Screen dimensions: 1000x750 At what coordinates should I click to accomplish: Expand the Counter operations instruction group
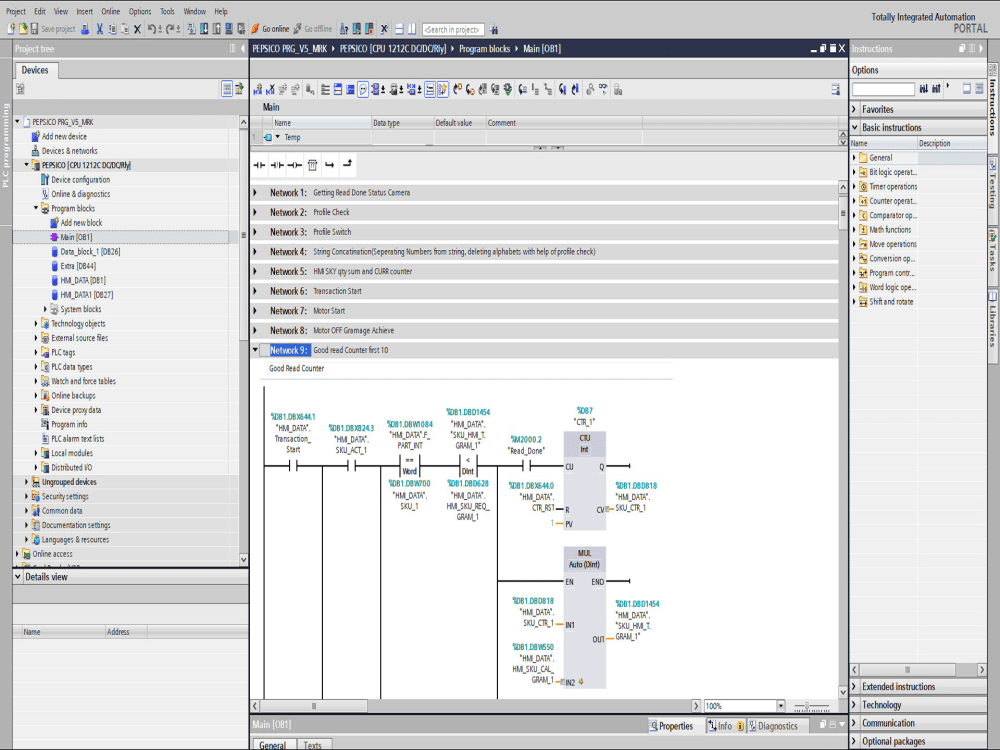click(855, 200)
